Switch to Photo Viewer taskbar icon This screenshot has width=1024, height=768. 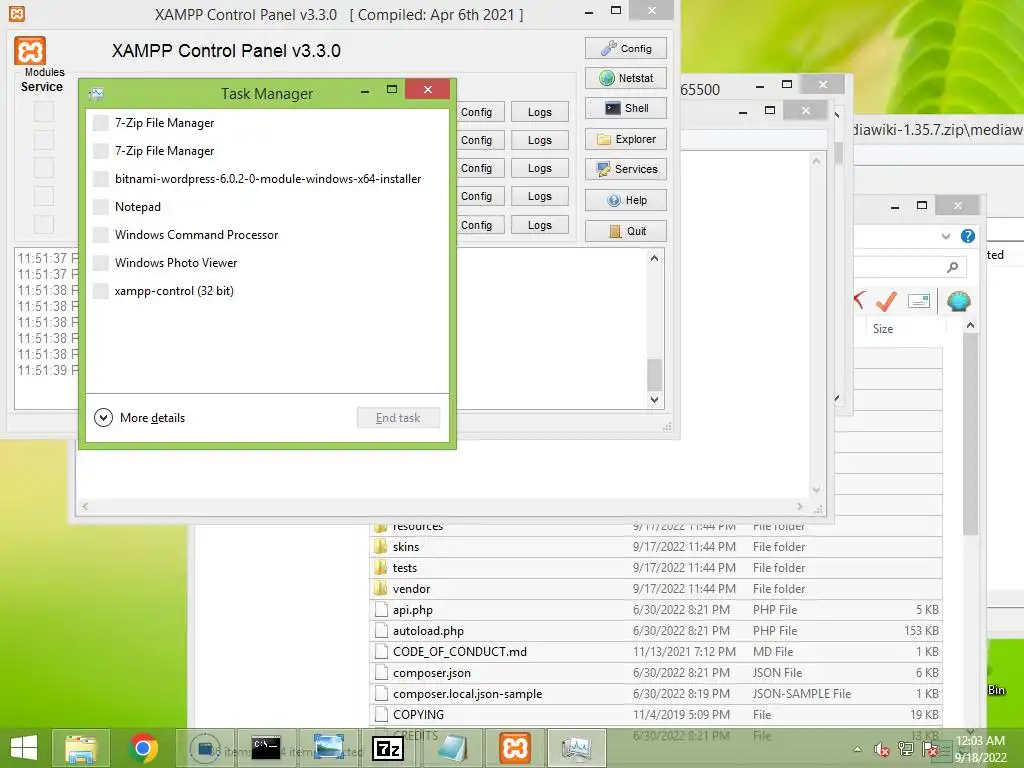pyautogui.click(x=328, y=748)
